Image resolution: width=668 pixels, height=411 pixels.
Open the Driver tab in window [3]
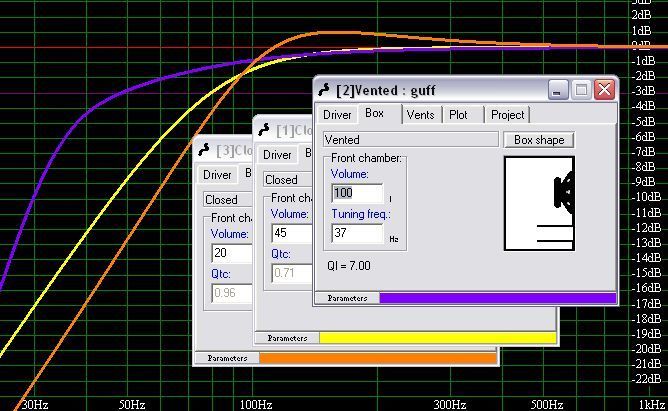(217, 175)
